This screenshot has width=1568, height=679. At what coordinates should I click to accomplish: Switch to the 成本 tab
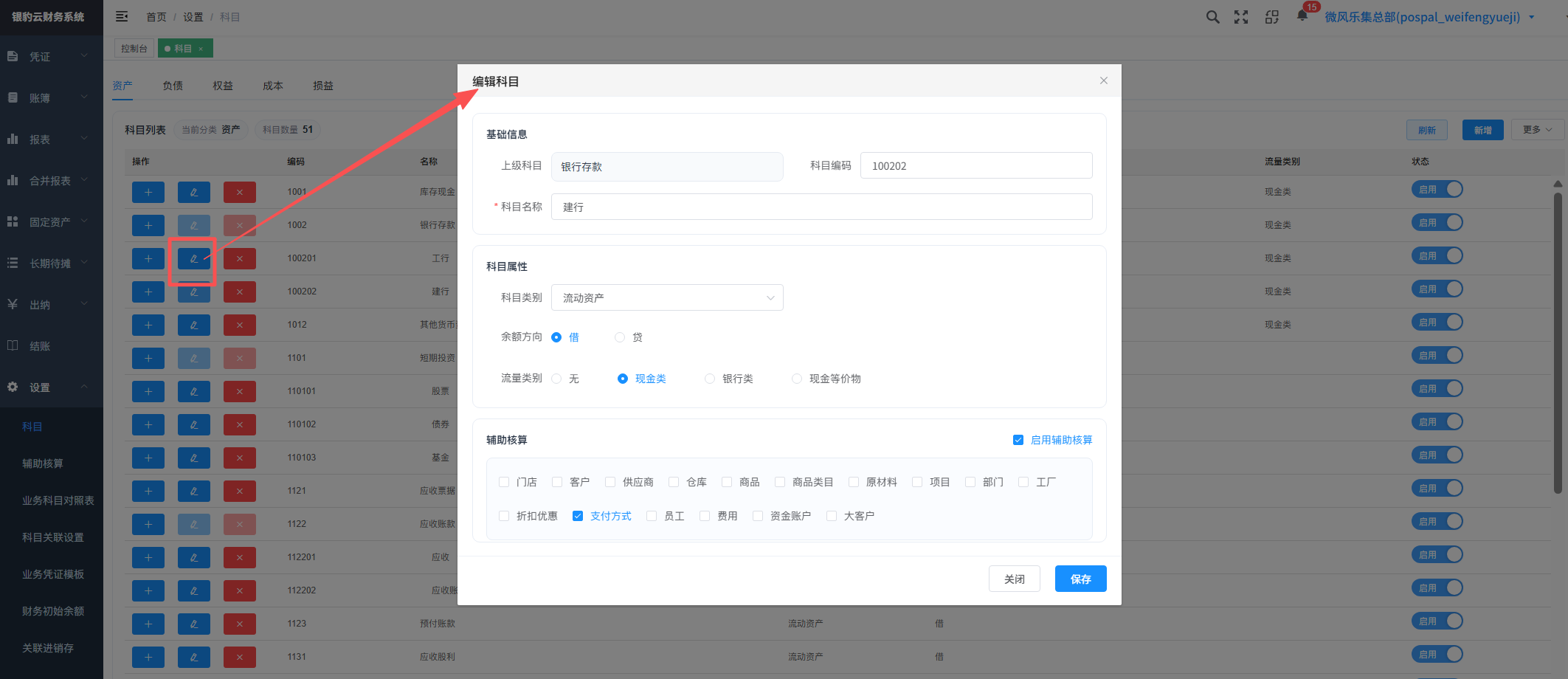273,86
